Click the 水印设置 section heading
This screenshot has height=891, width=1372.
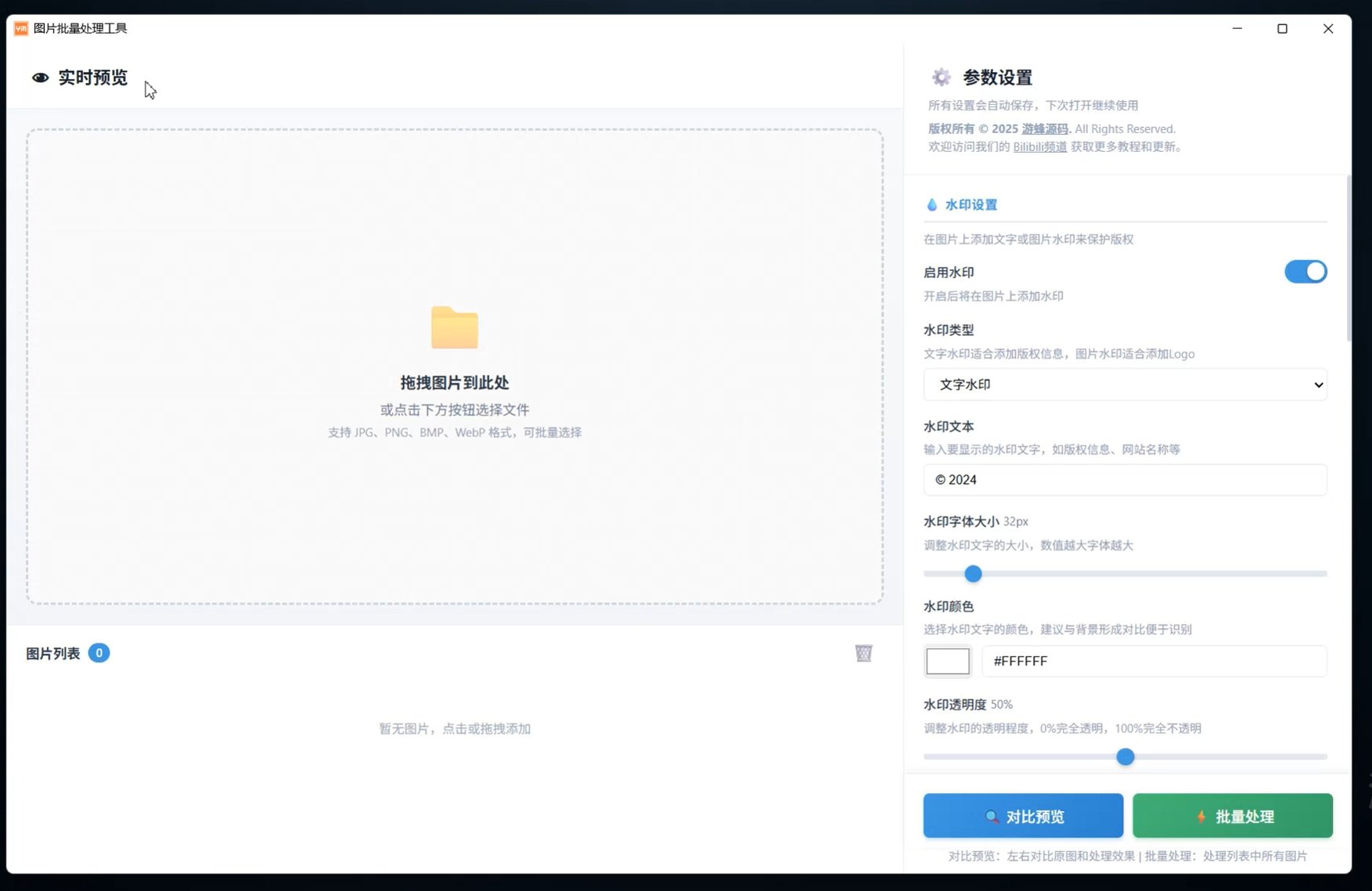click(x=970, y=204)
